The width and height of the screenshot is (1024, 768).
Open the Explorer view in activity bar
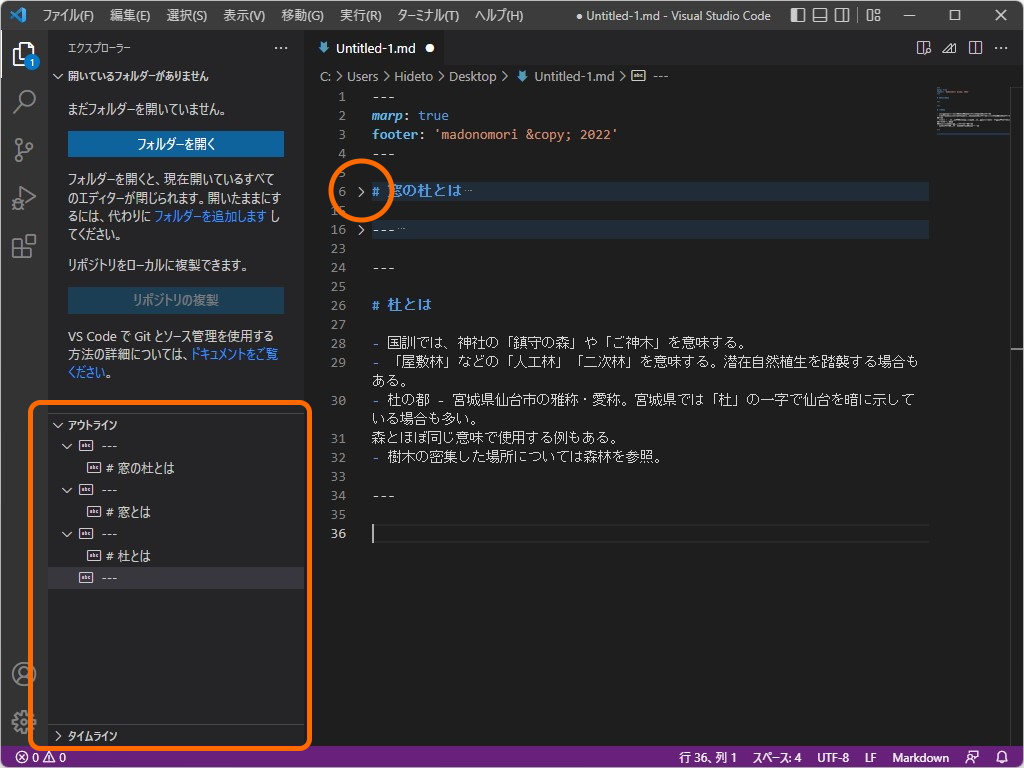coord(24,55)
